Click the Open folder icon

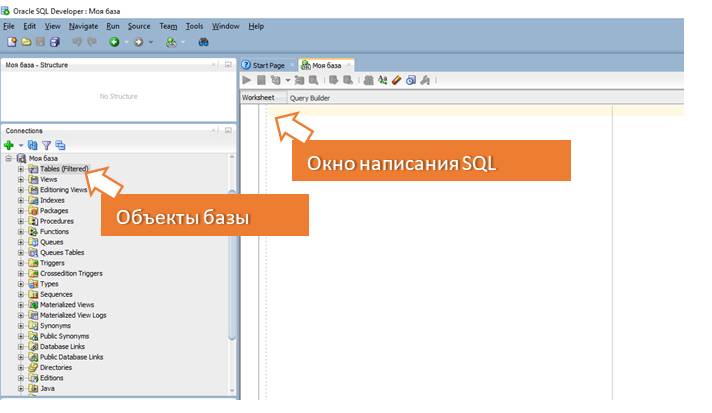(26, 42)
